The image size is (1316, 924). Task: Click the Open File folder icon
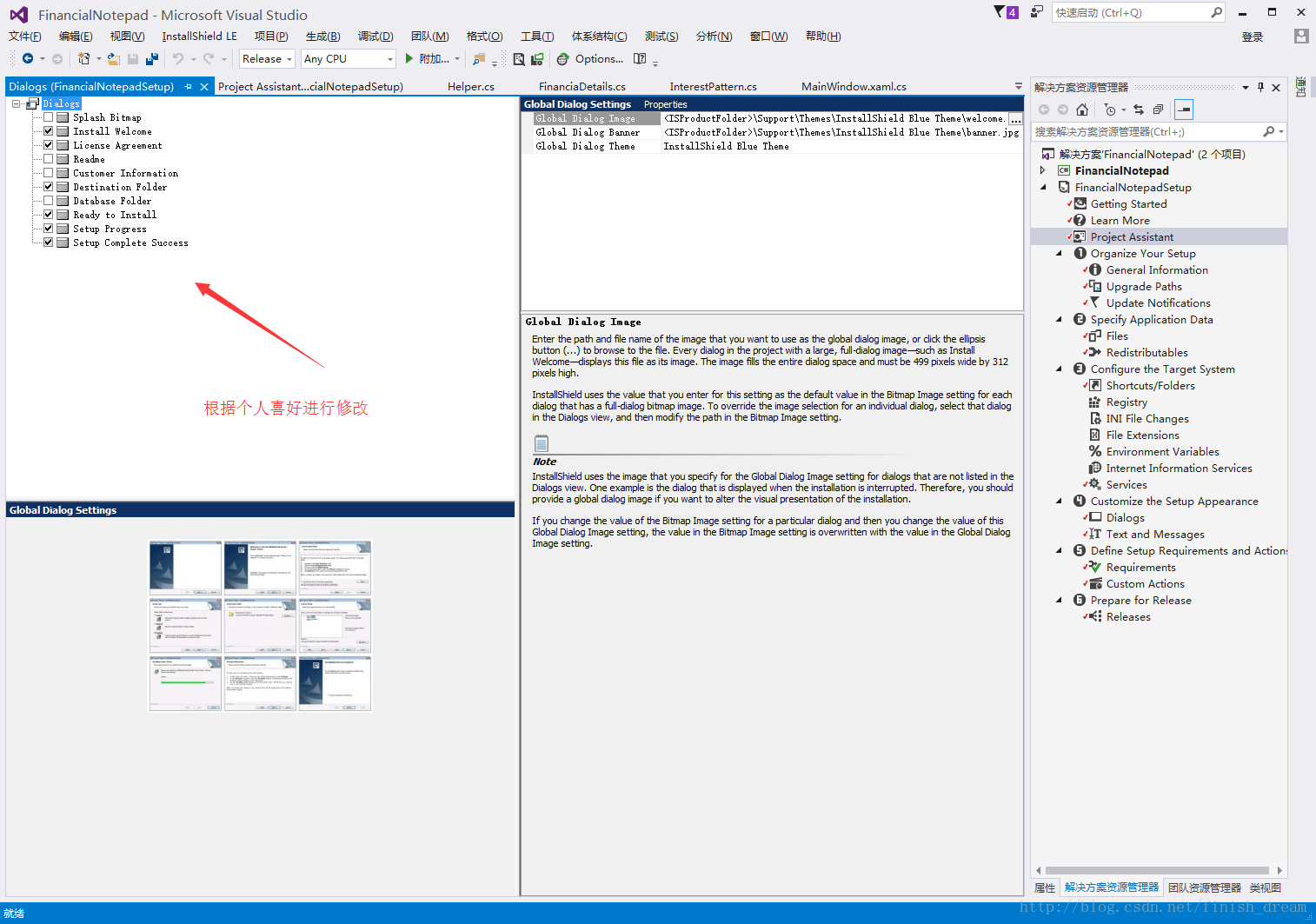point(113,58)
